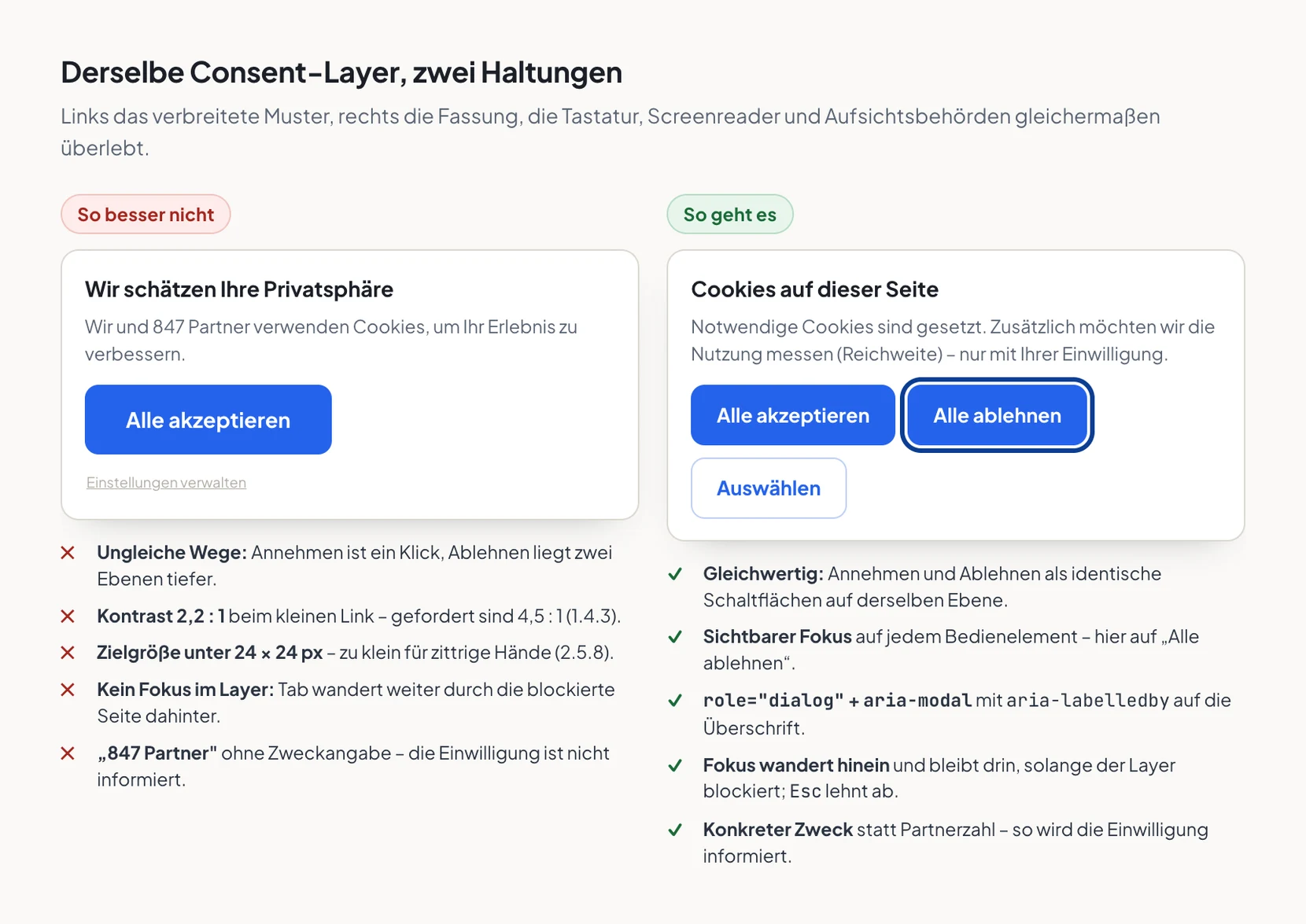Click the red X beside 'Ungleiche Wege'

(68, 553)
